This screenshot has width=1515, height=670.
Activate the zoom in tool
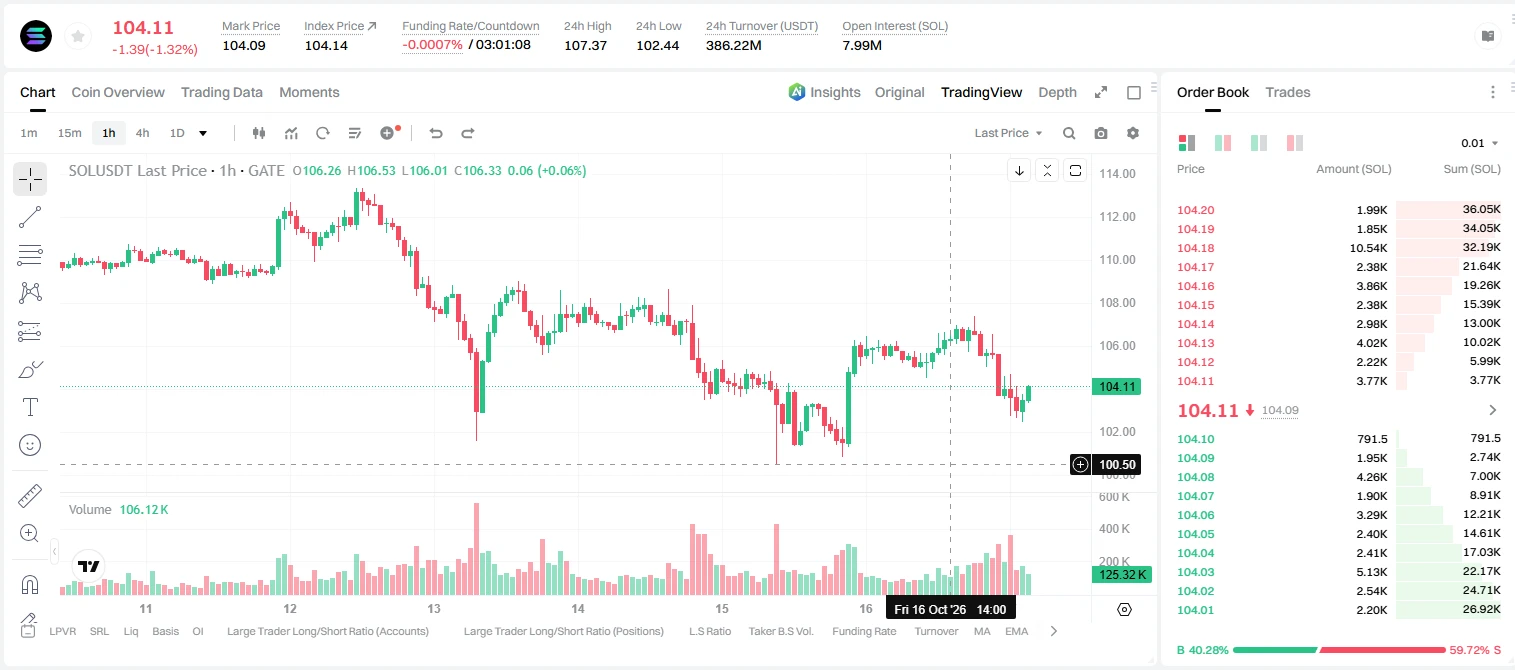30,534
